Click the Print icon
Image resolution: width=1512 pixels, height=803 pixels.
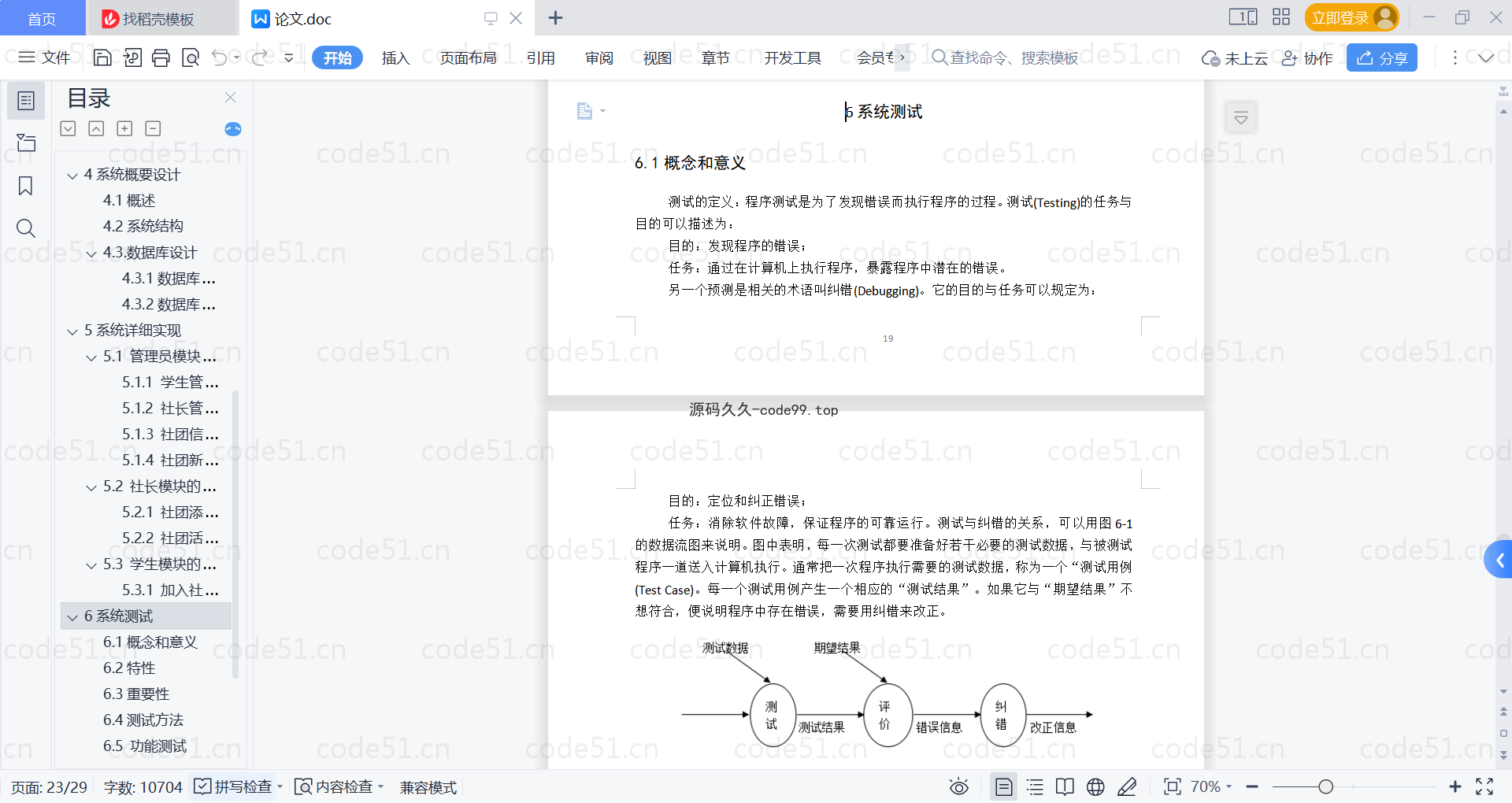click(x=161, y=57)
